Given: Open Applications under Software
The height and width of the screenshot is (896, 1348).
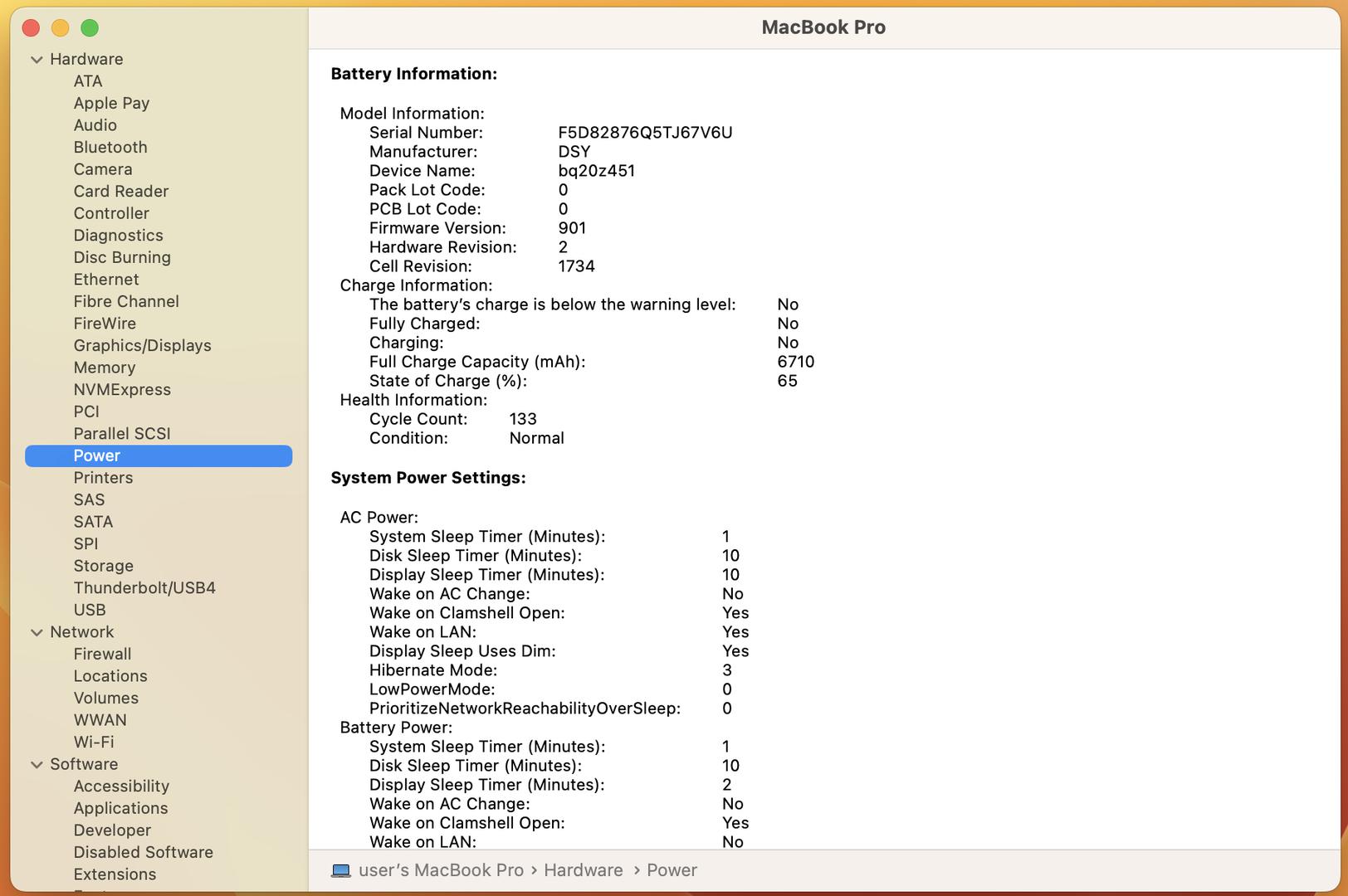Looking at the screenshot, I should pos(120,808).
